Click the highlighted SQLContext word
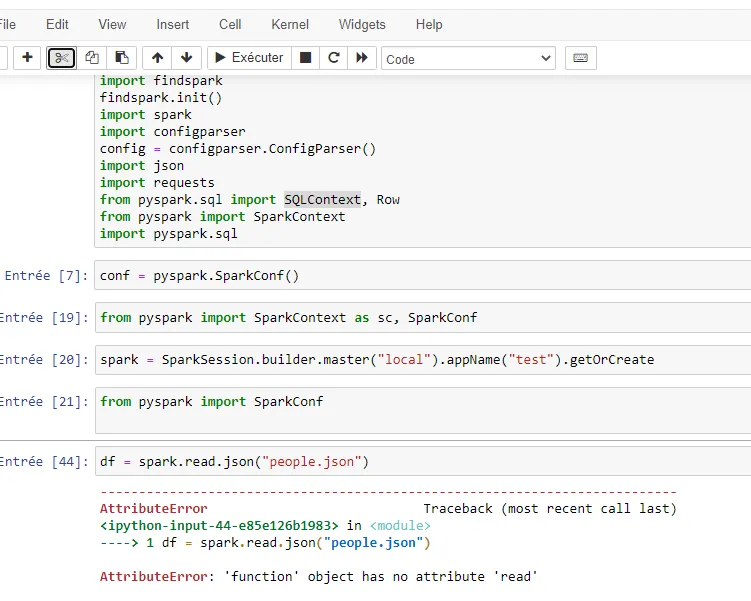Image resolution: width=751 pixels, height=601 pixels. [322, 199]
